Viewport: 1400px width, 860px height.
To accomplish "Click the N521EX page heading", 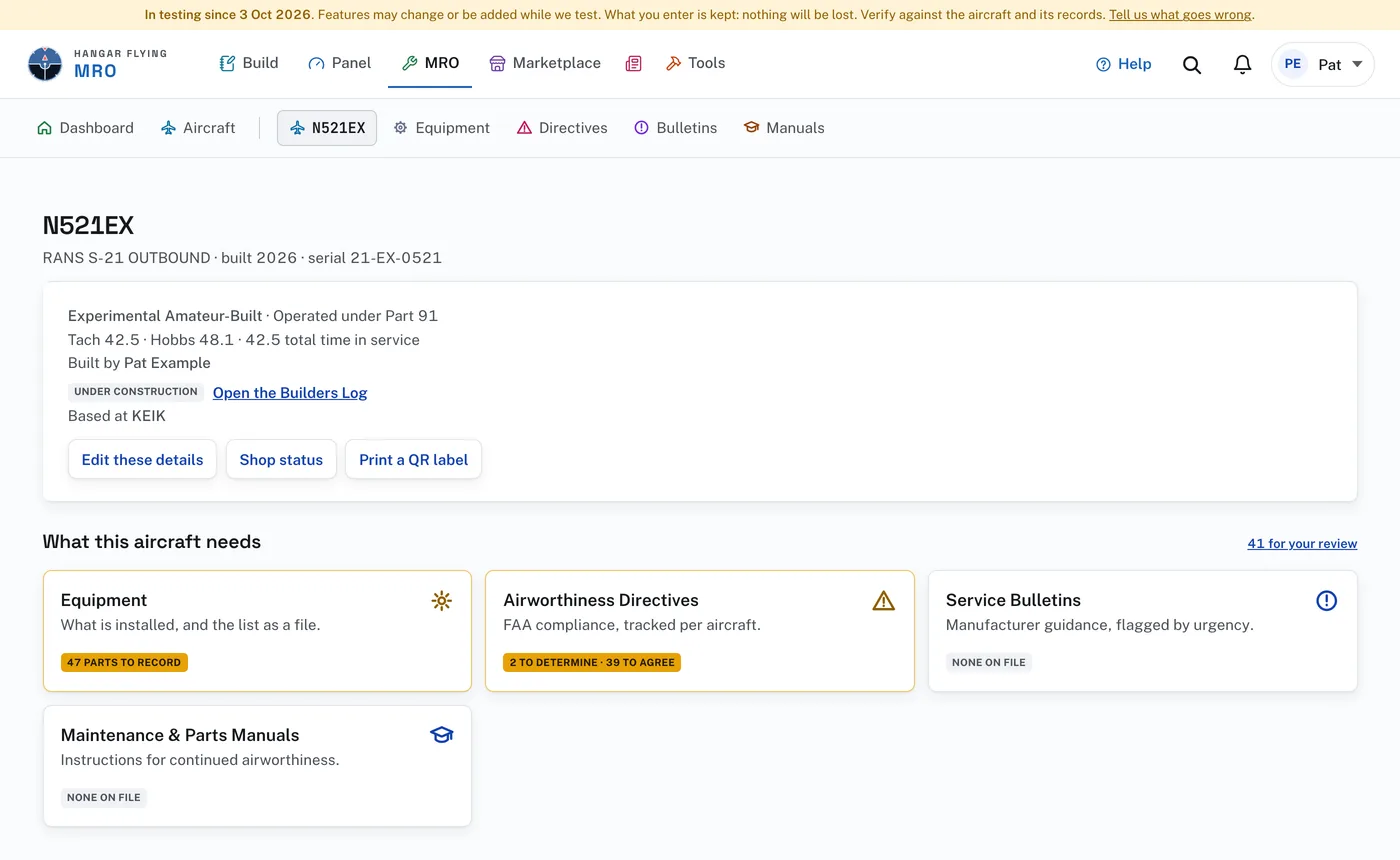I will click(x=88, y=226).
